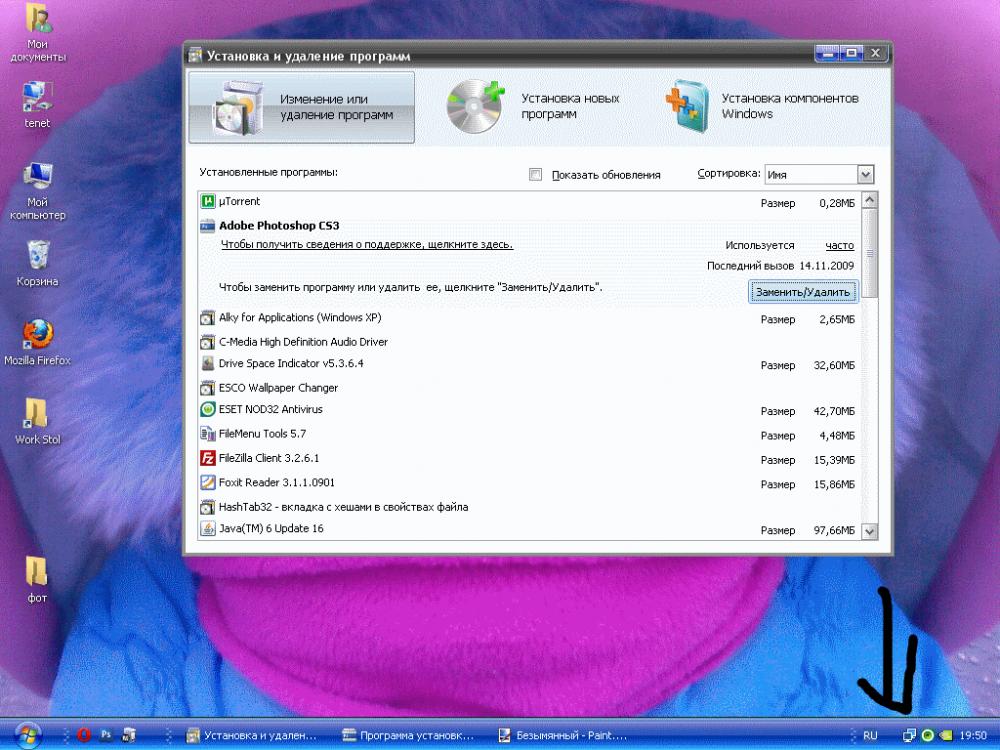Viewport: 1000px width, 750px height.
Task: Select the Adobe Photoshop CS3 icon
Action: coord(207,226)
